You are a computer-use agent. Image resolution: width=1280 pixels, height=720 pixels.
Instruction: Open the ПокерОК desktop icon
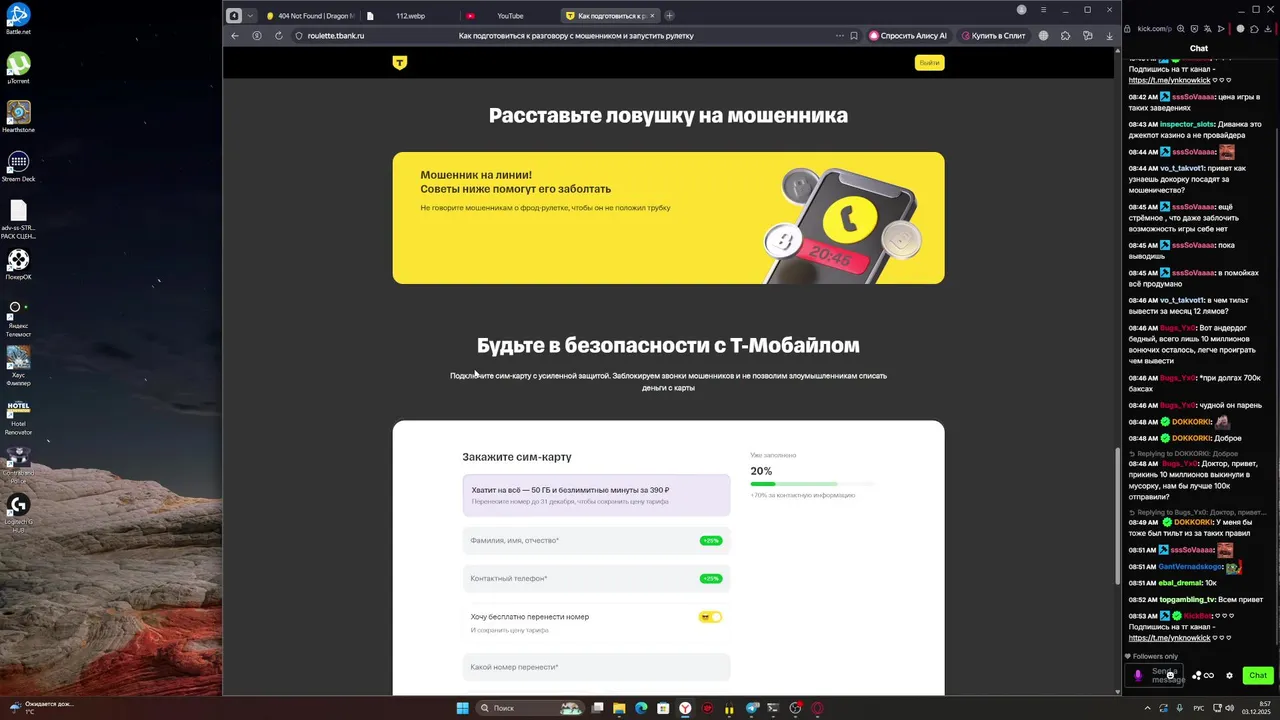pyautogui.click(x=18, y=263)
